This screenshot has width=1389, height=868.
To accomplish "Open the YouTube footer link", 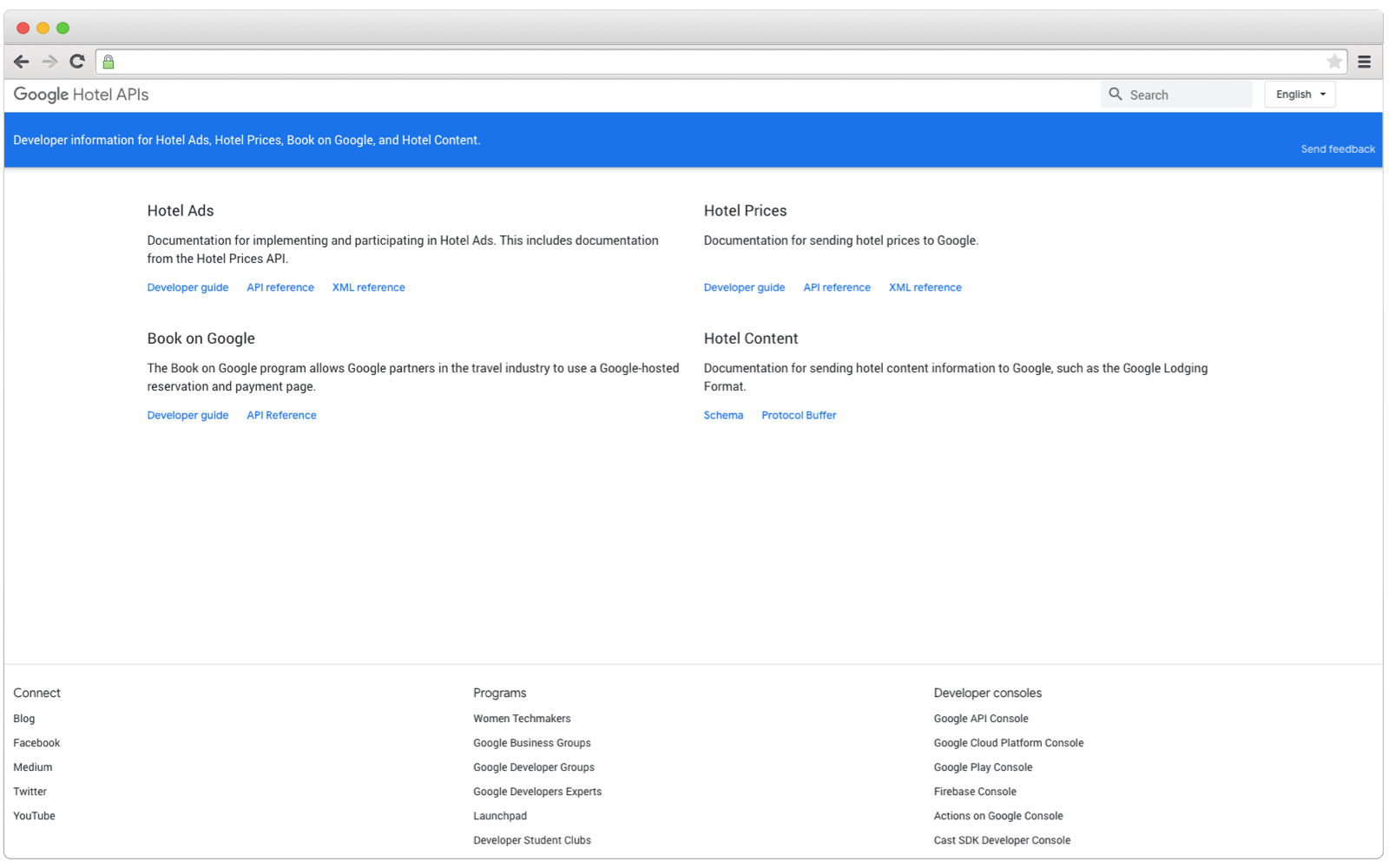I will tap(34, 816).
